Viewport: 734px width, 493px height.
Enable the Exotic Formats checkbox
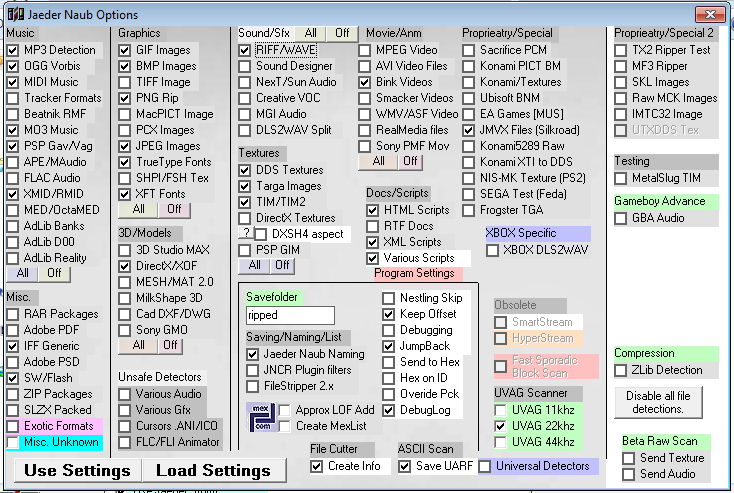click(x=12, y=426)
